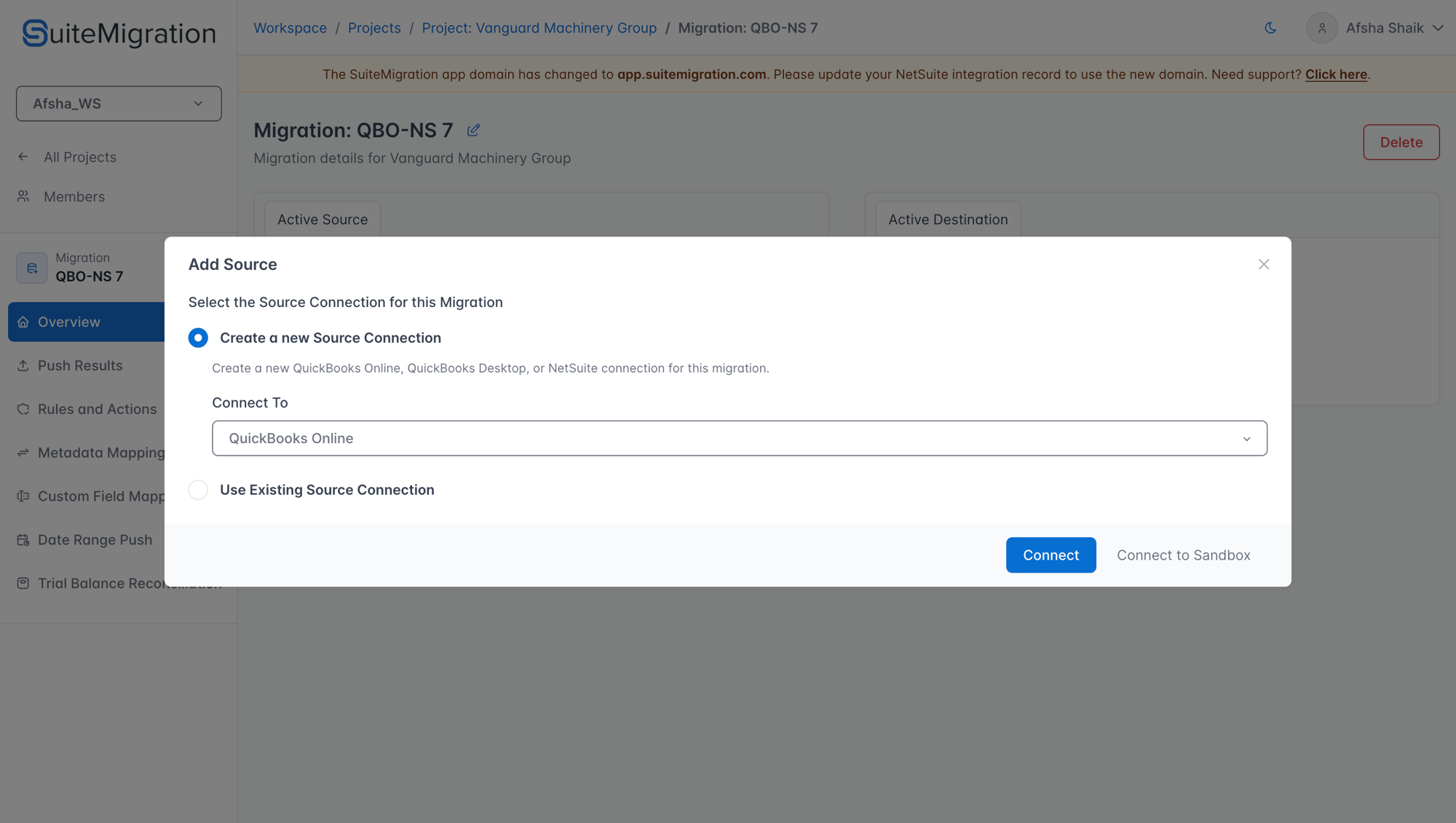Click Connect to Sandbox

click(x=1184, y=555)
